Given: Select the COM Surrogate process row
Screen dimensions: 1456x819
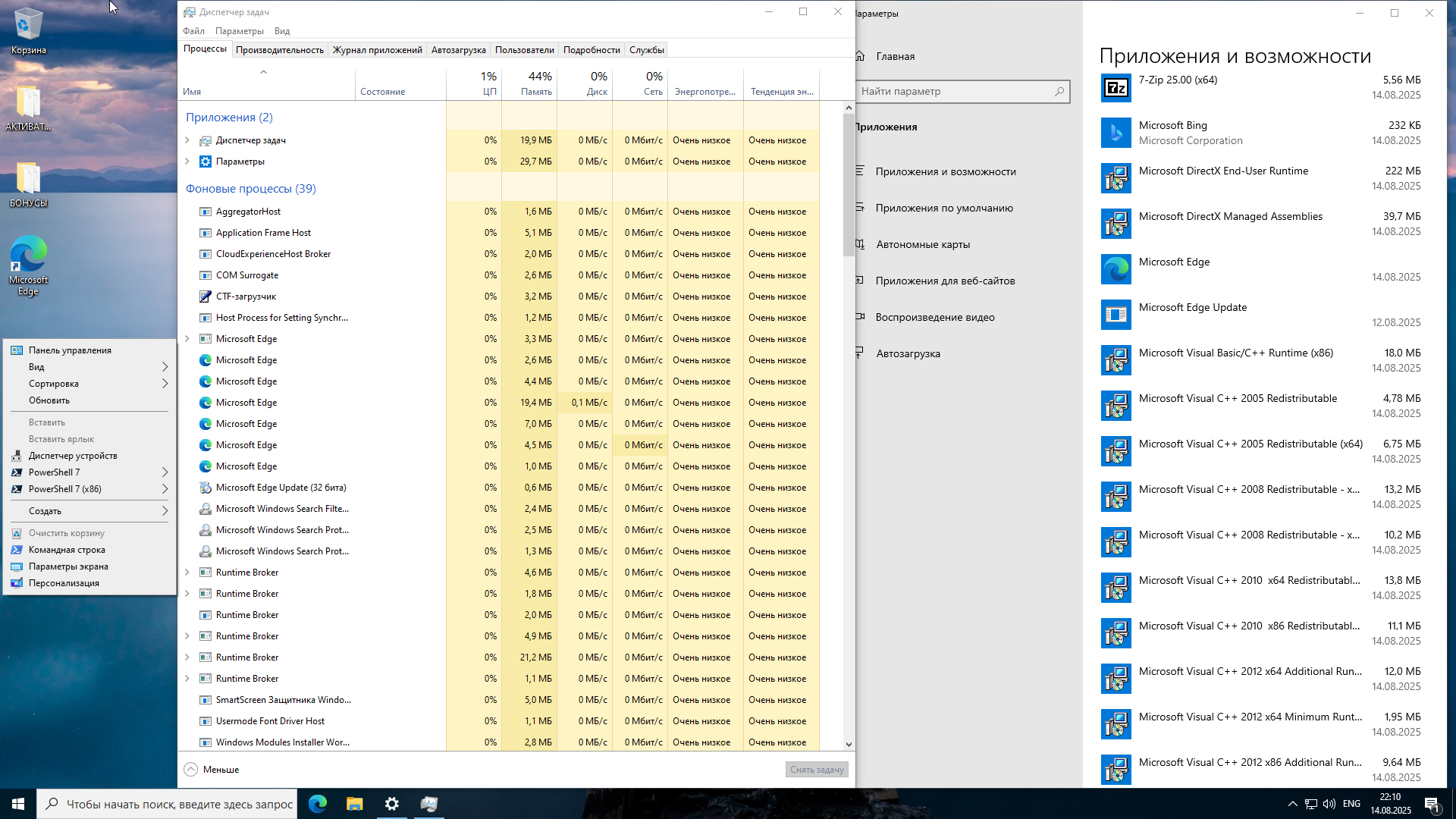Looking at the screenshot, I should [x=499, y=275].
